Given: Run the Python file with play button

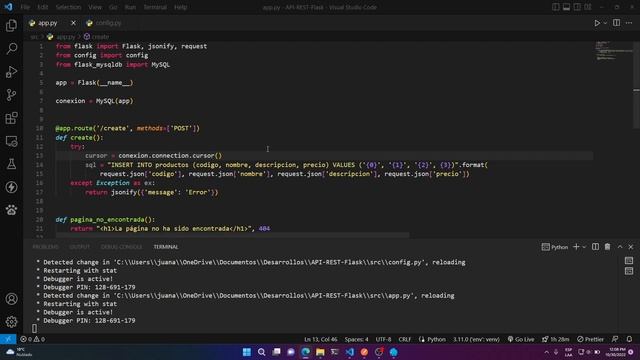Looking at the screenshot, I should tap(597, 23).
